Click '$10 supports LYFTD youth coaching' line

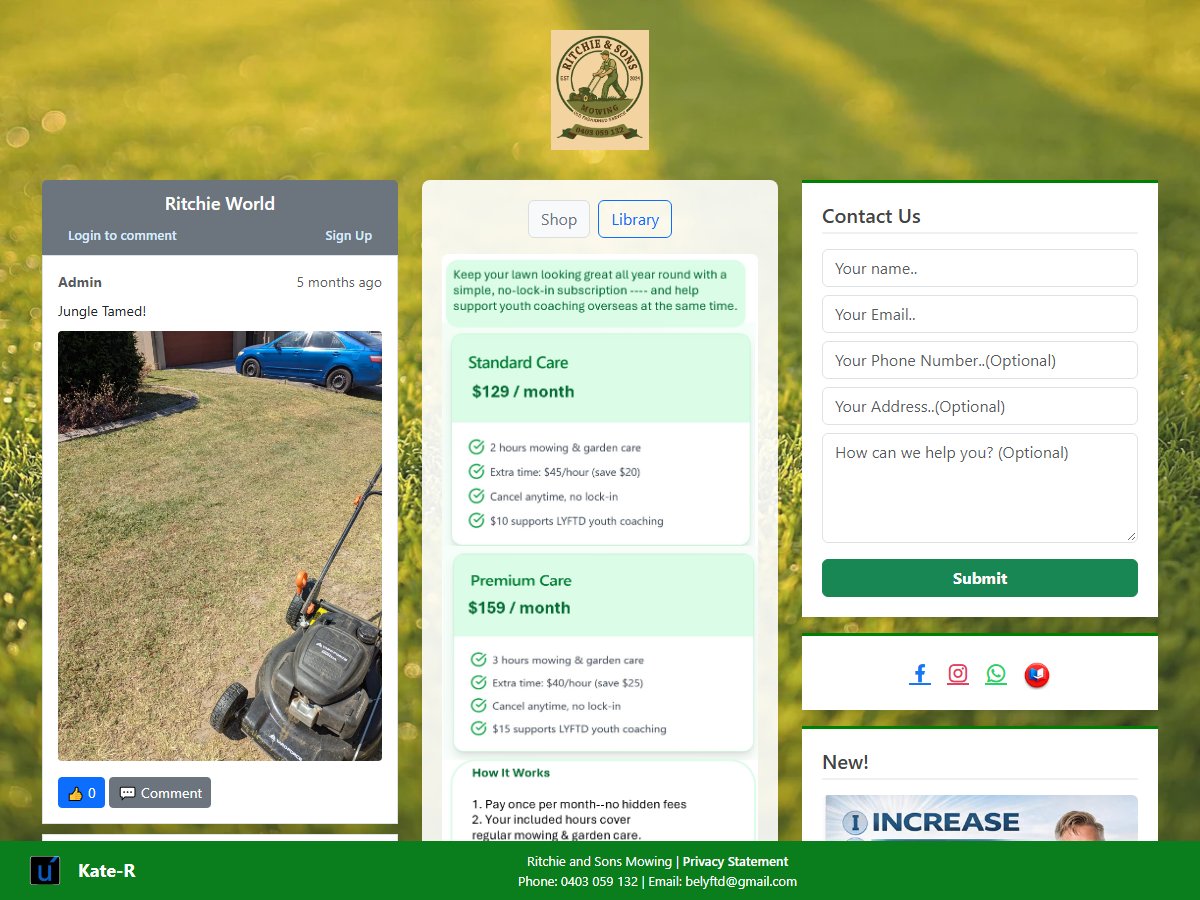pos(576,521)
